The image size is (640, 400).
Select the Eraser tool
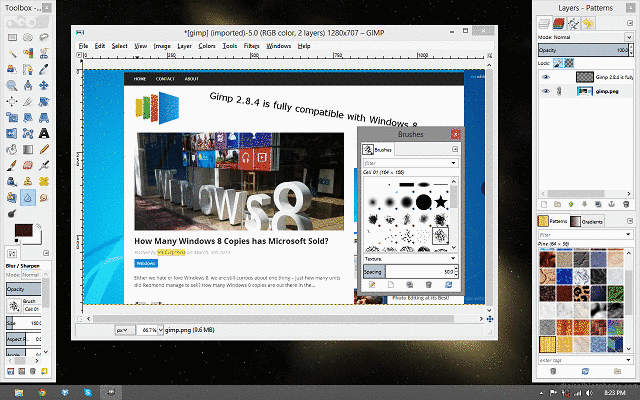point(28,165)
